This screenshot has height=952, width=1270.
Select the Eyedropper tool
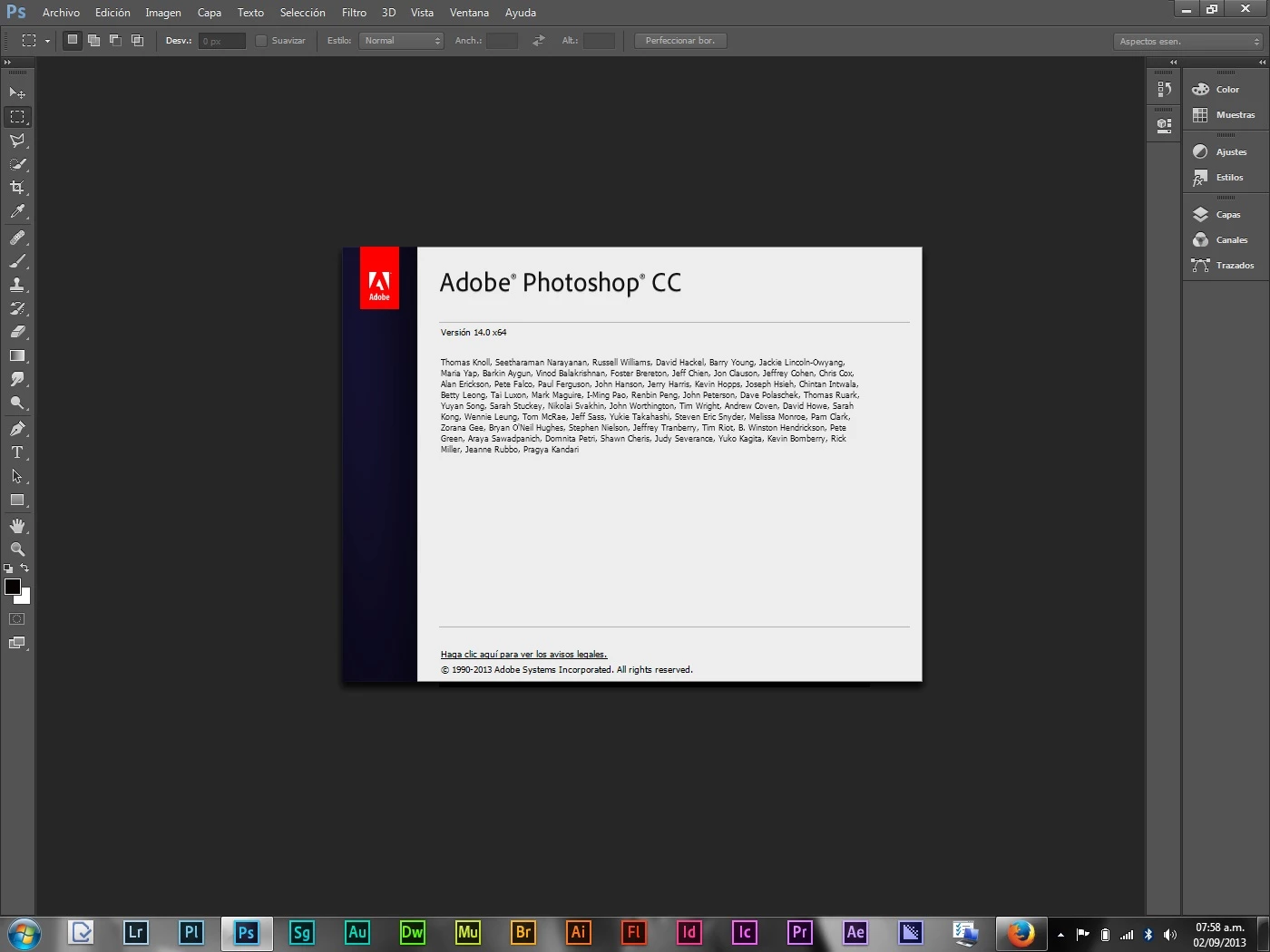tap(17, 211)
